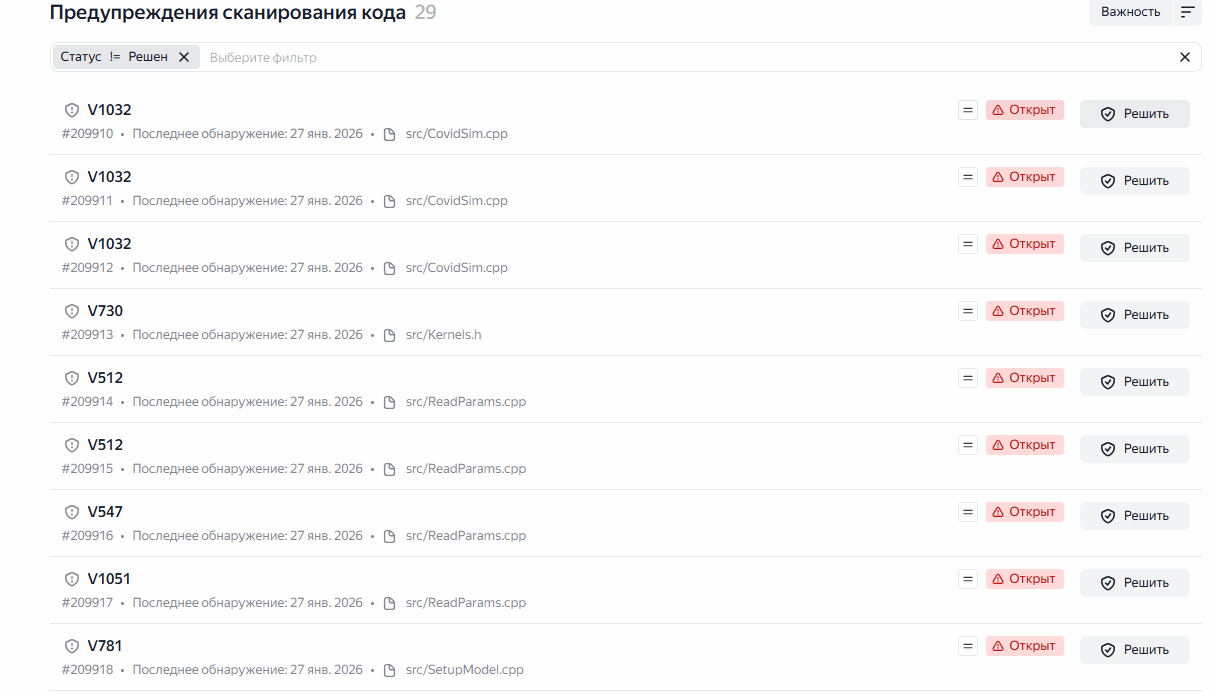Click Решить on warning #209917

[x=1135, y=583]
